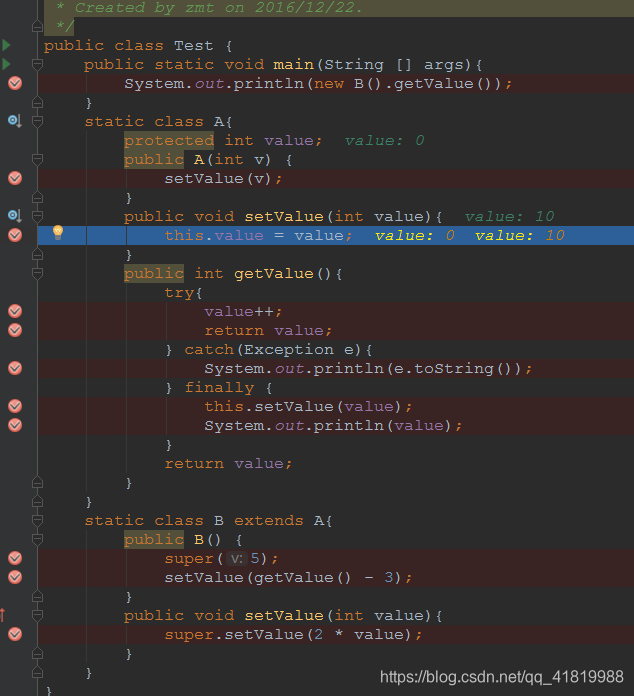The width and height of the screenshot is (634, 696).
Task: Collapse the static class B extends A fold marker
Action: pyautogui.click(x=37, y=520)
